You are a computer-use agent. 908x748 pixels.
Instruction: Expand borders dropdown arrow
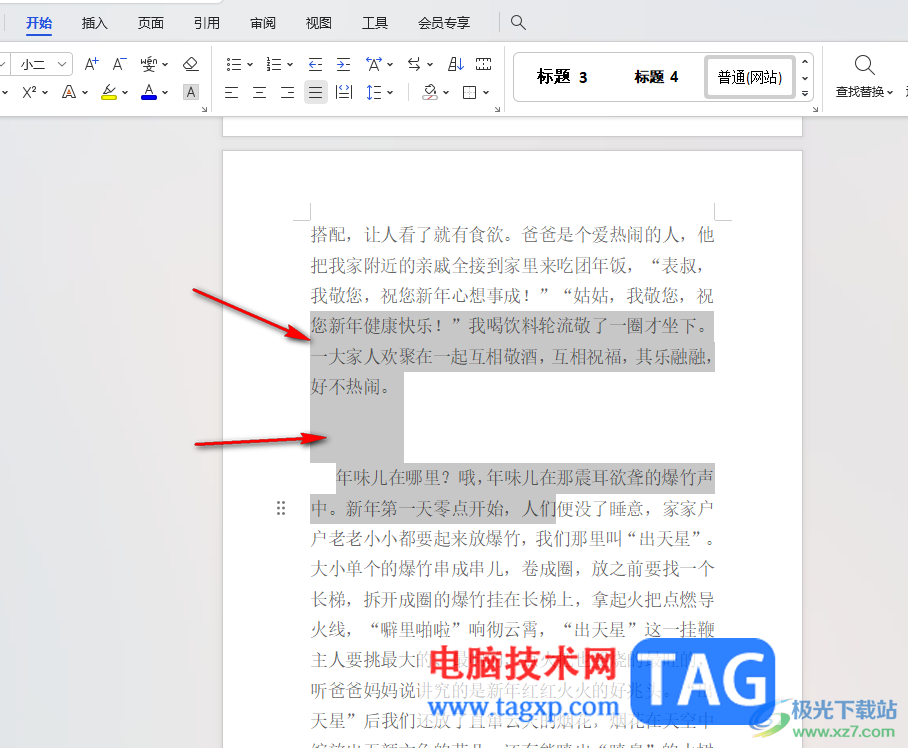[486, 93]
